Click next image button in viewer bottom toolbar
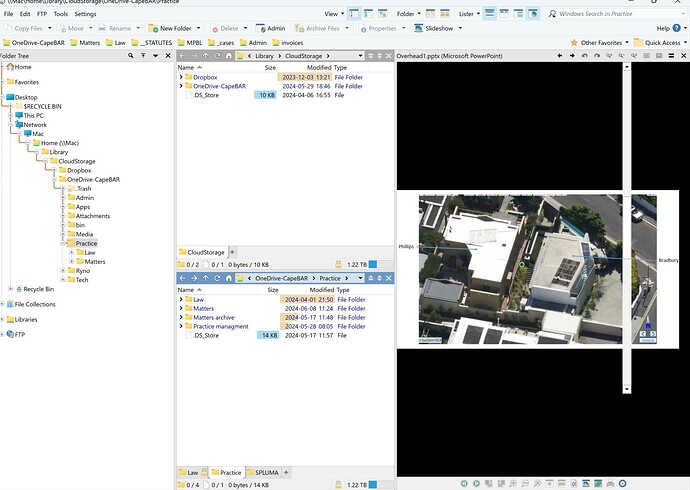This screenshot has height=490, width=690. pyautogui.click(x=476, y=483)
